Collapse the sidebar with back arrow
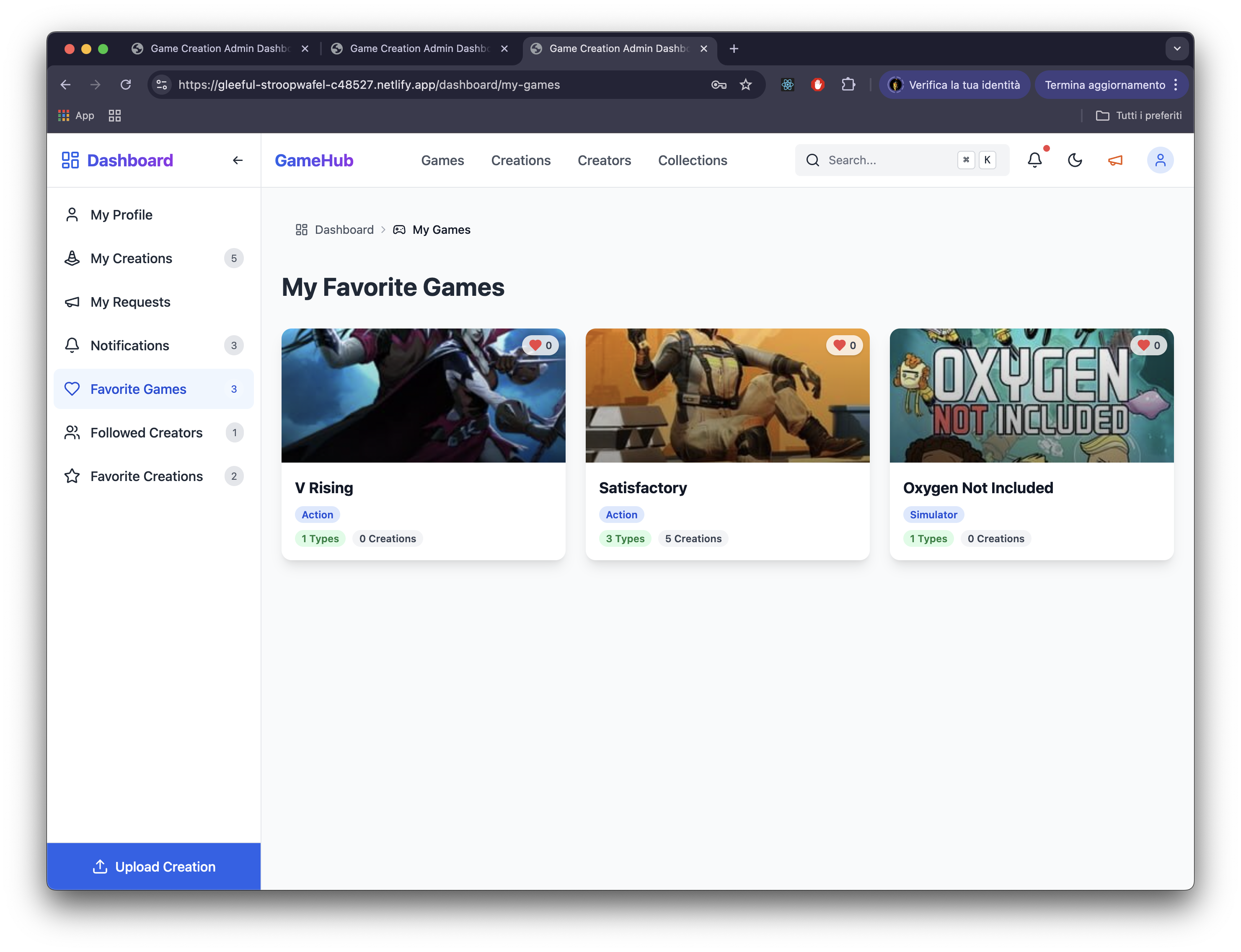1241x952 pixels. coord(238,160)
